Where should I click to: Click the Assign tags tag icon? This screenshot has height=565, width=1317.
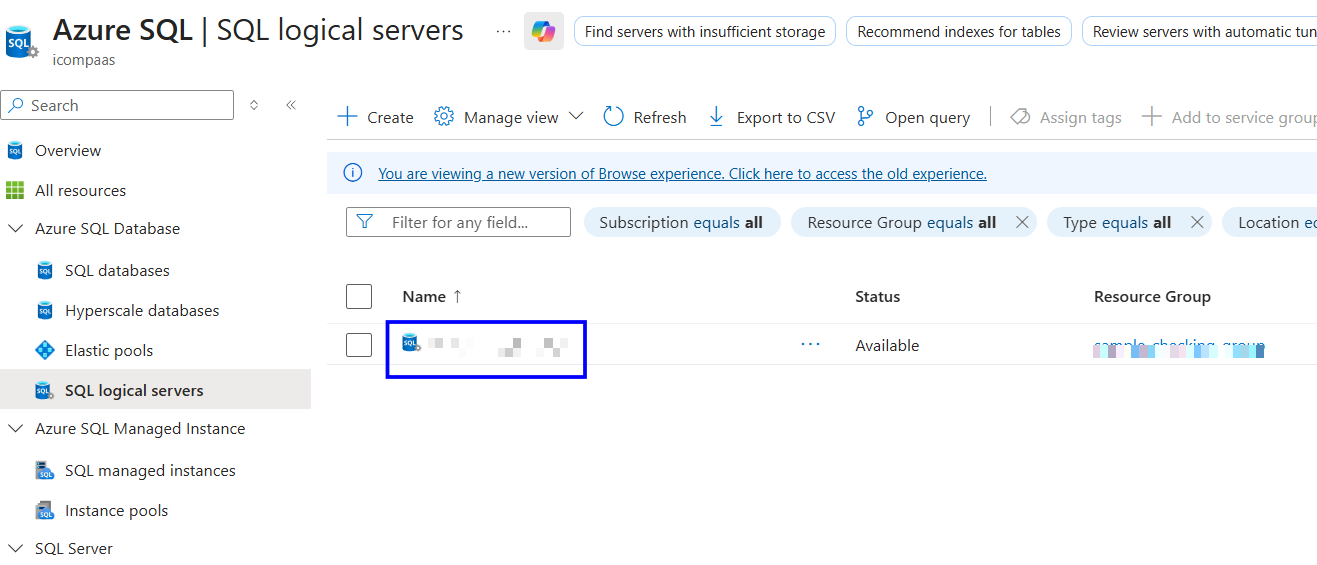click(x=1020, y=117)
